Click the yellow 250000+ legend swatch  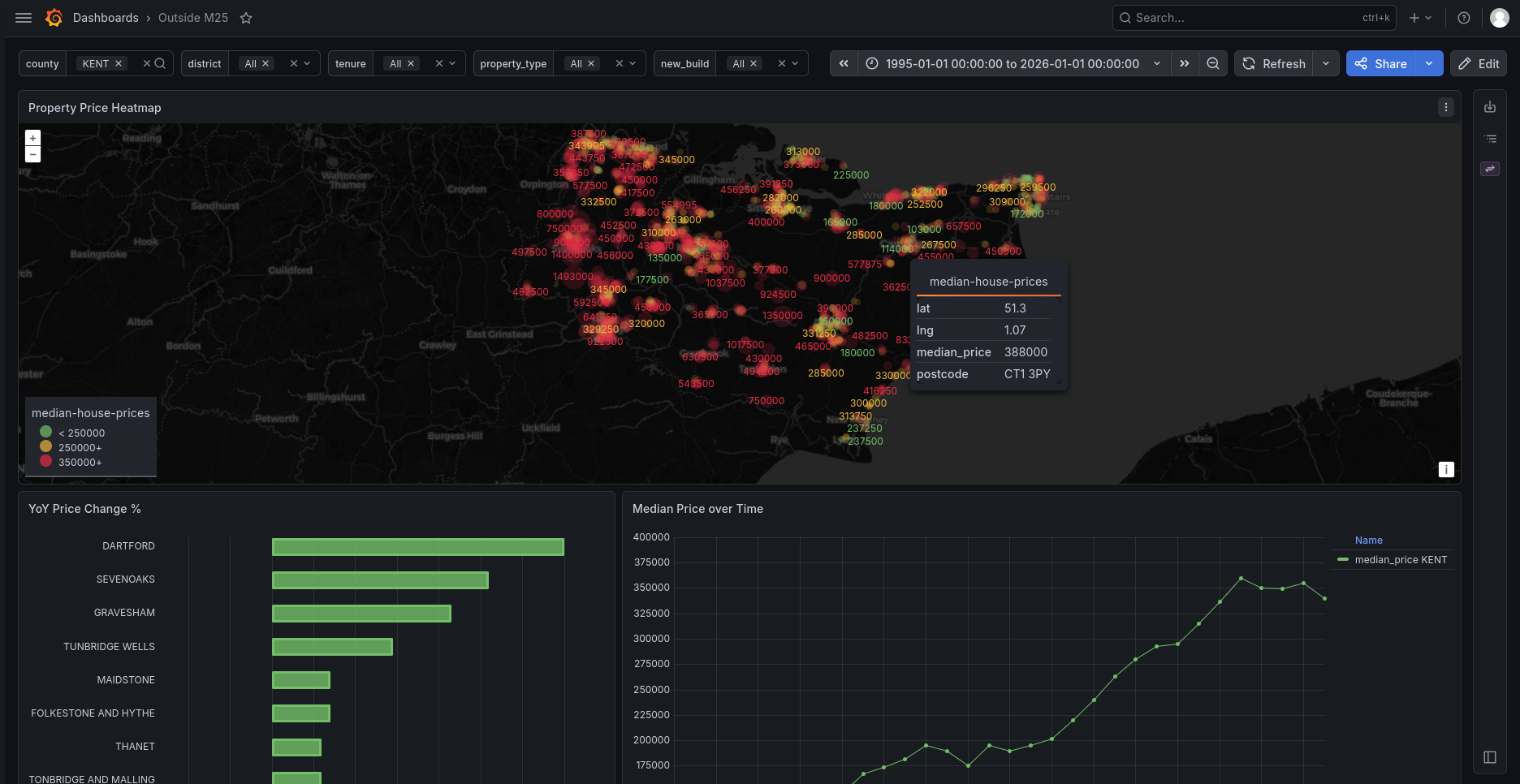point(45,446)
